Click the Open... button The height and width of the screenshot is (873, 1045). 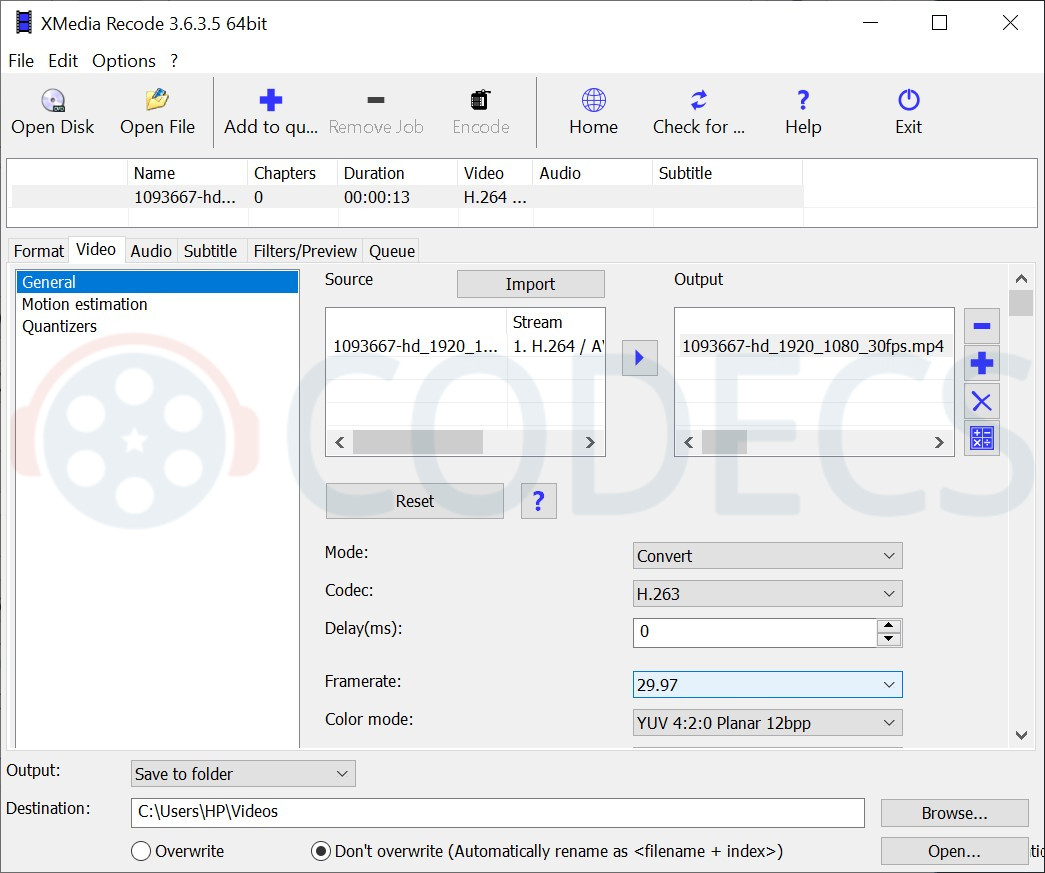954,851
